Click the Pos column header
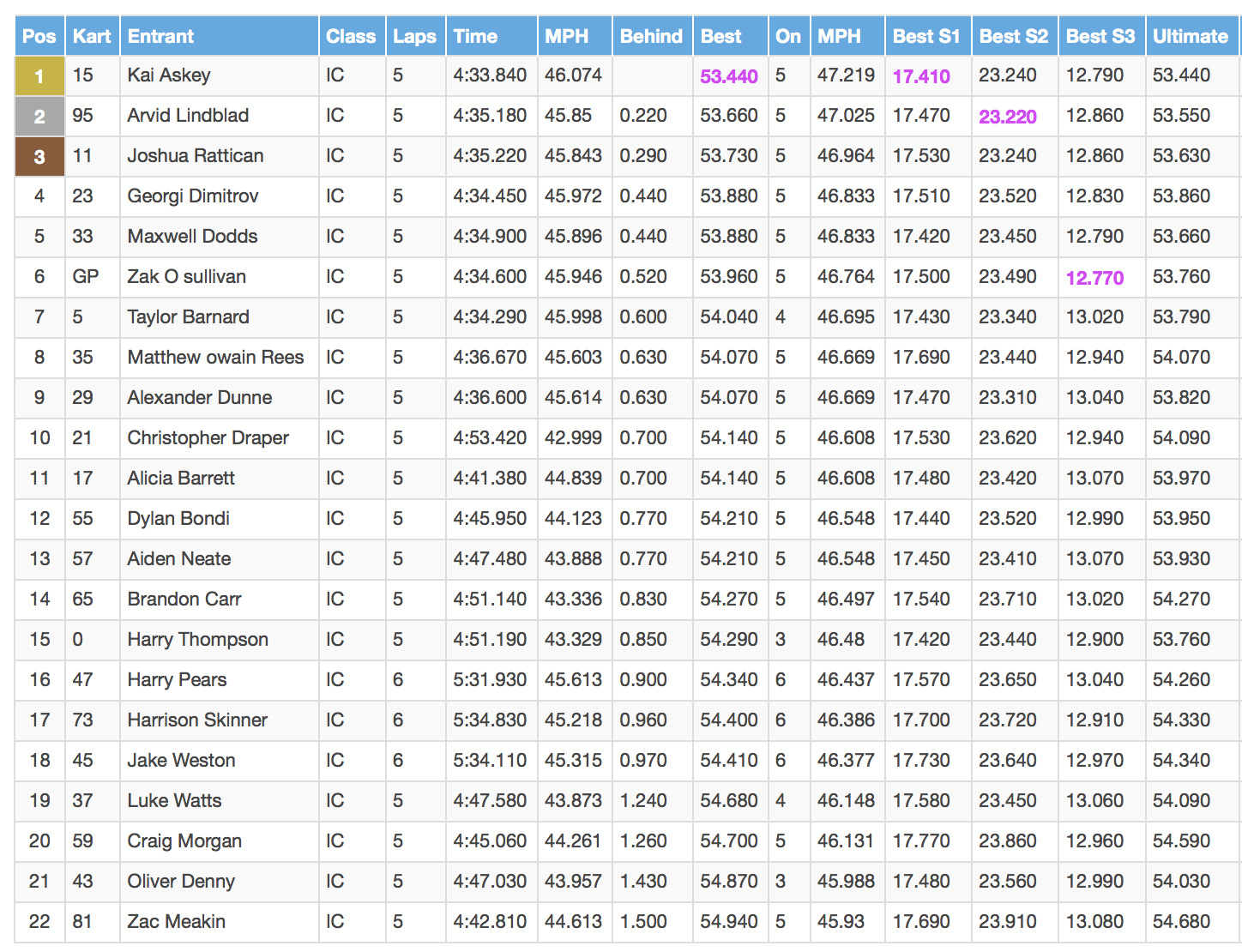 (39, 36)
